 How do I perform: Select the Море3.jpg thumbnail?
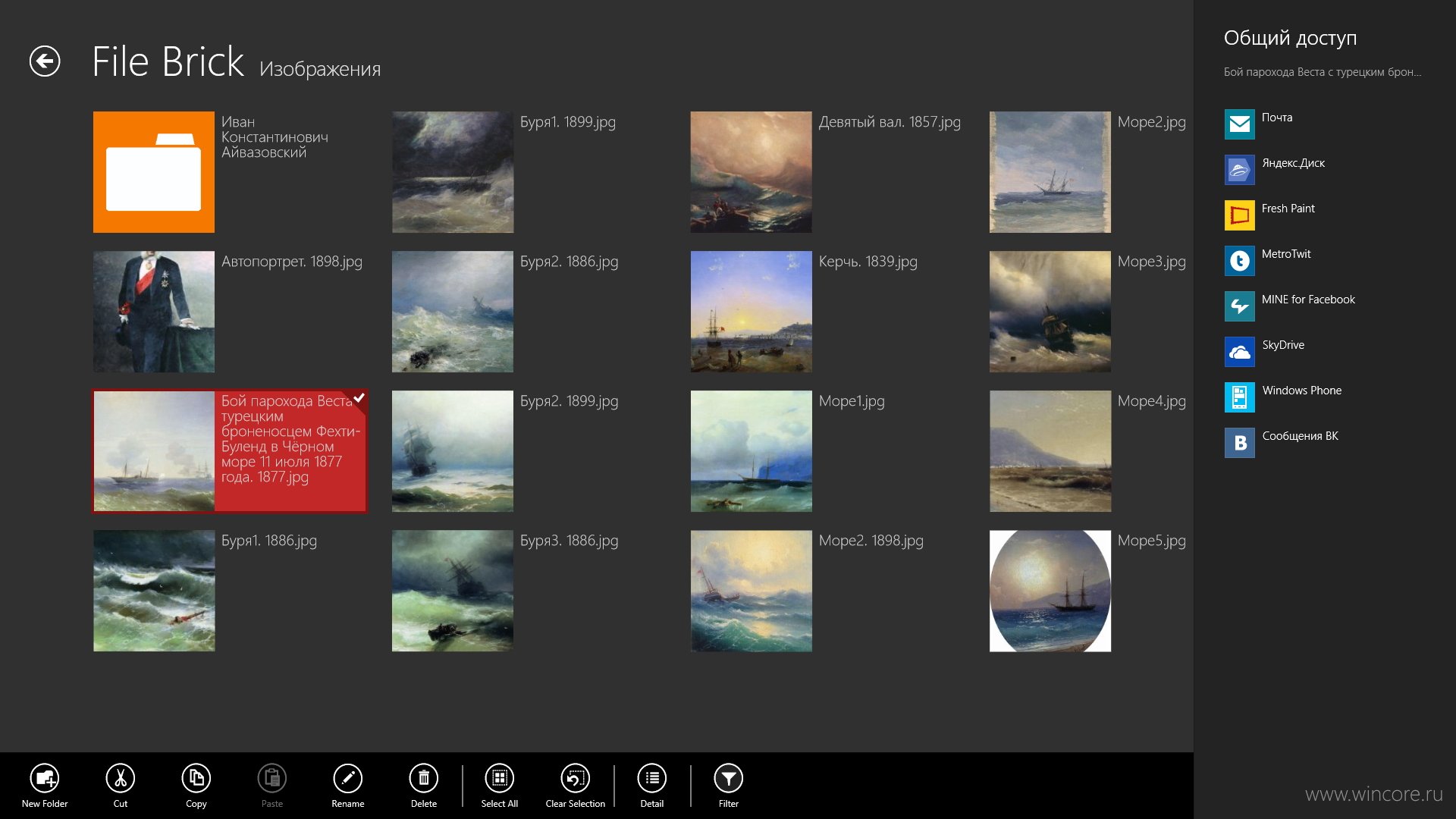tap(1050, 312)
